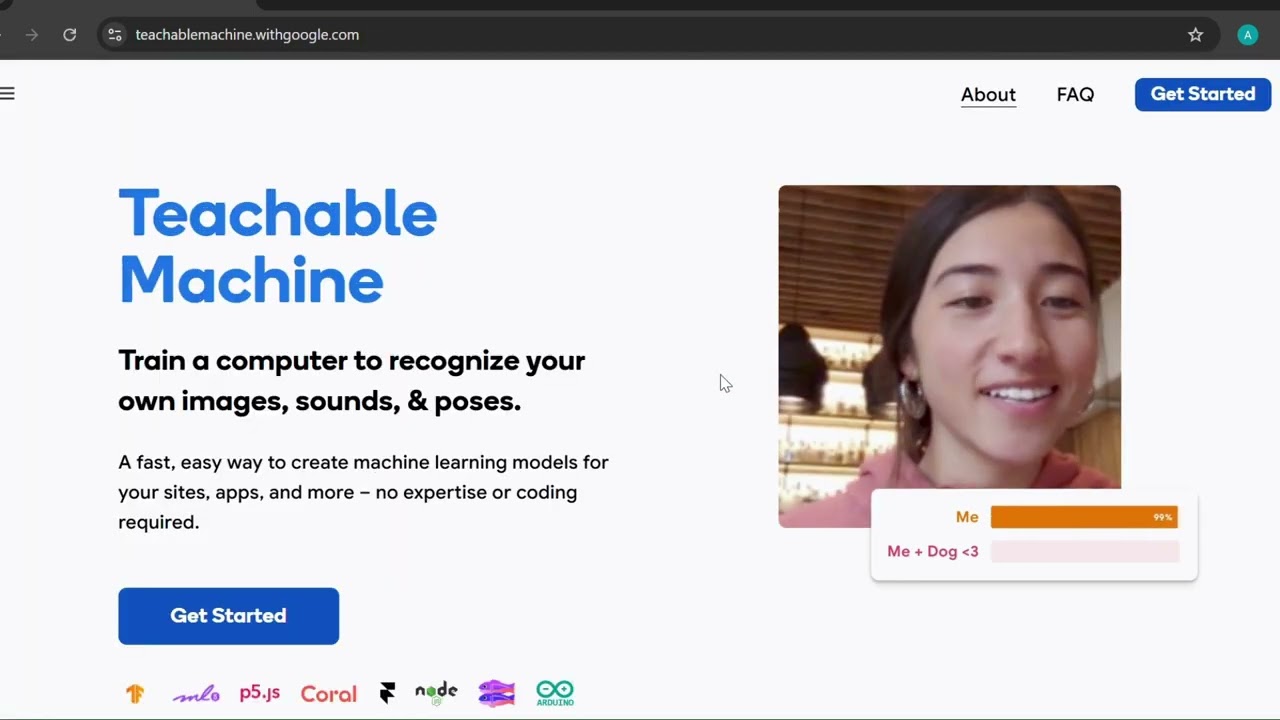Click the "A fast, easy way" paragraph

(x=363, y=492)
